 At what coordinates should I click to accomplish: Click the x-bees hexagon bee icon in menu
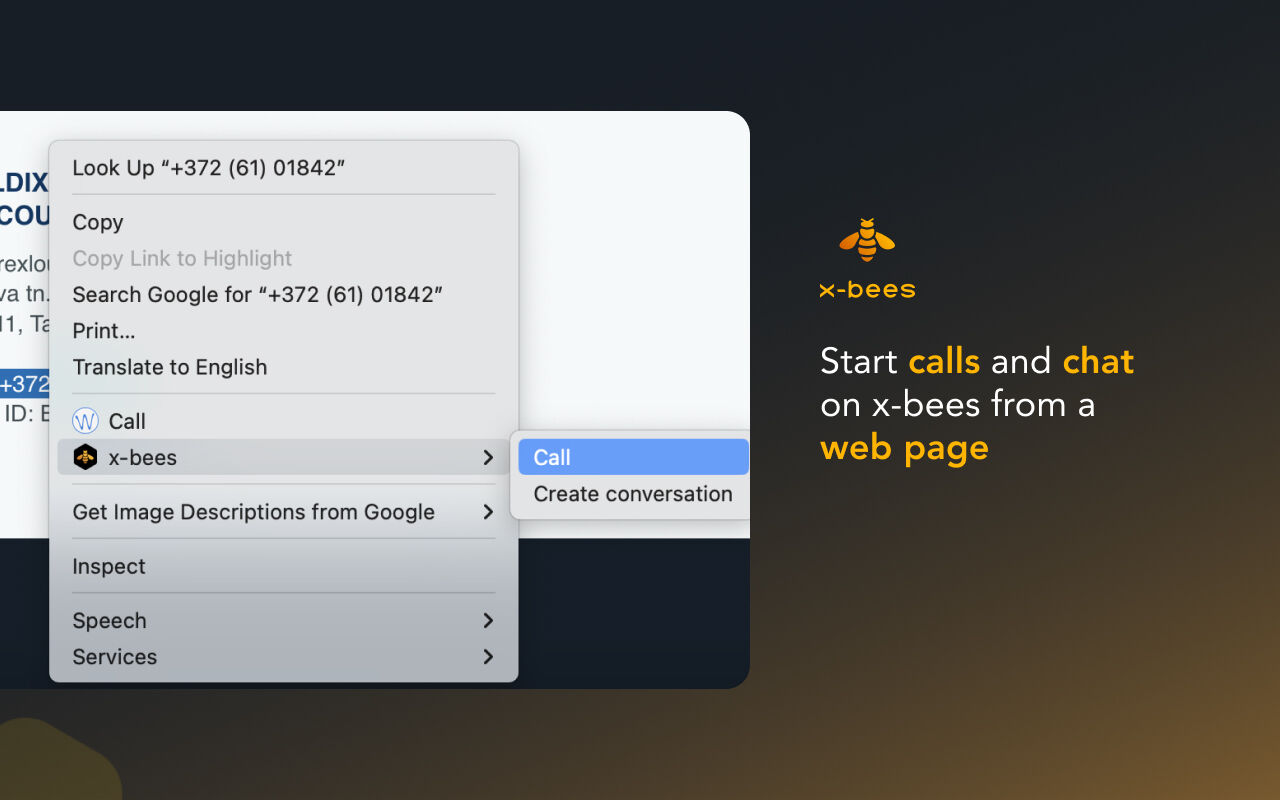click(x=86, y=457)
